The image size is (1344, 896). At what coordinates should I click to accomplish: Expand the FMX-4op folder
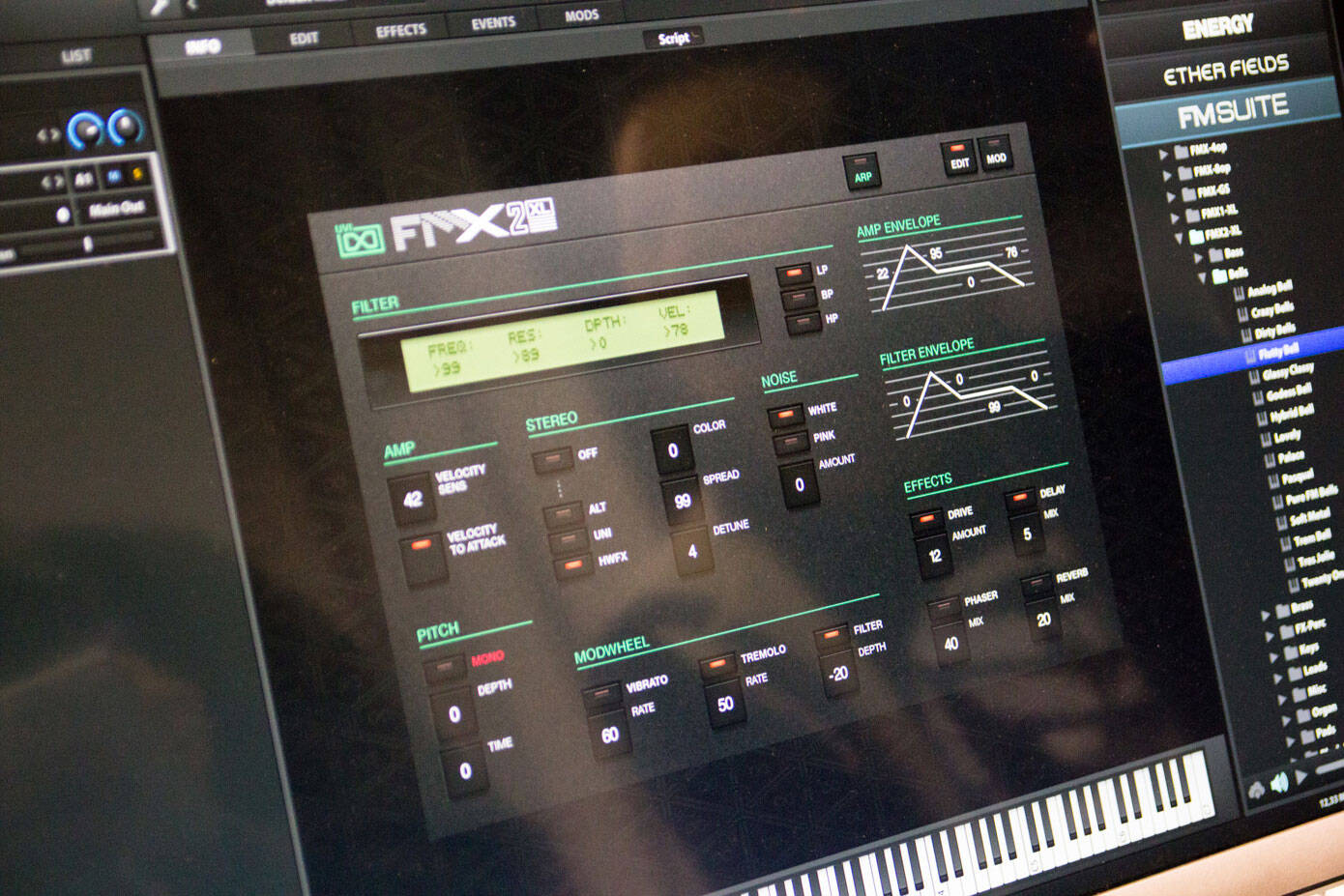click(x=1164, y=156)
